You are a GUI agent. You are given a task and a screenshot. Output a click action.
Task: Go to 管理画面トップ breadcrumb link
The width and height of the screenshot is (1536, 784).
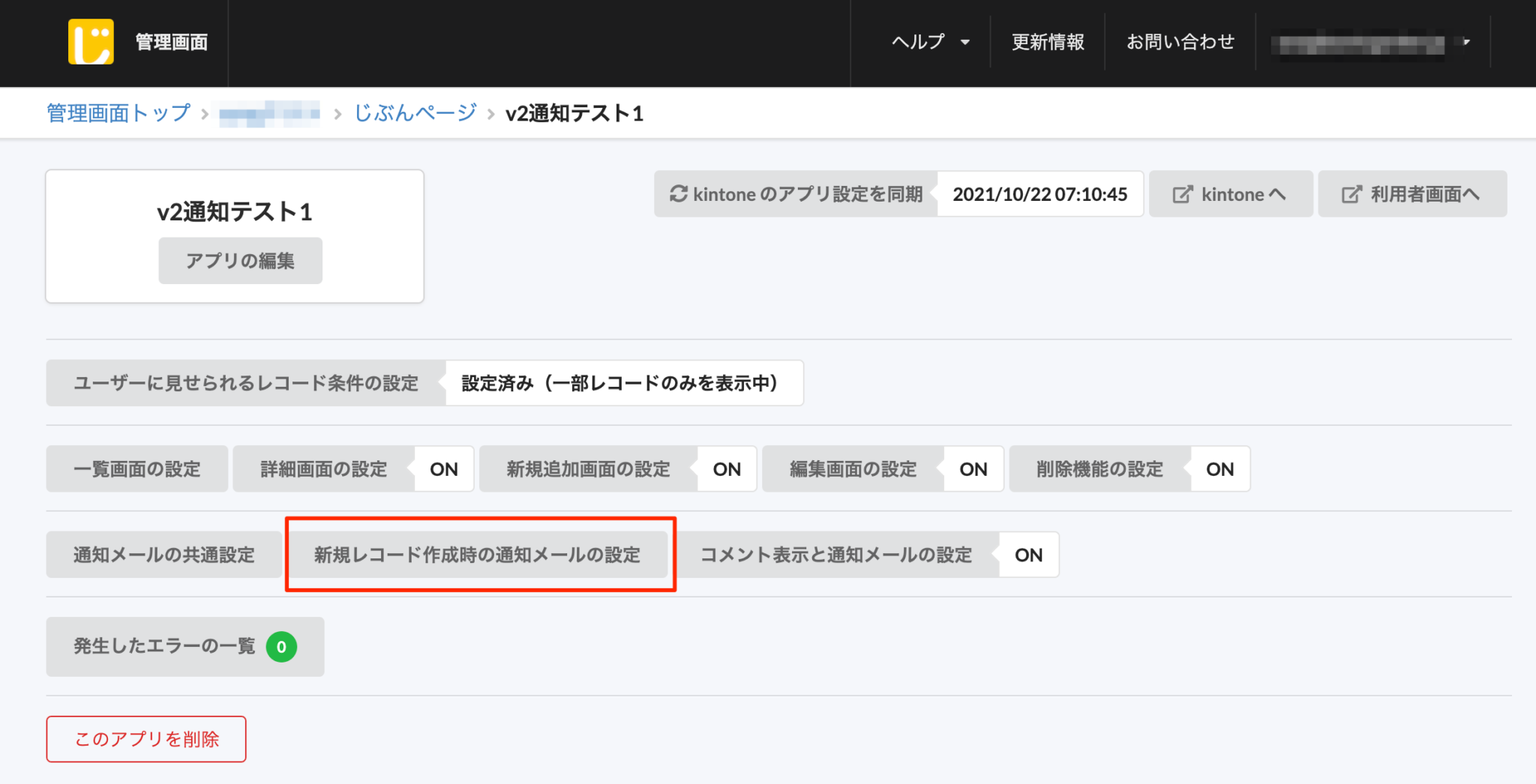(x=118, y=113)
